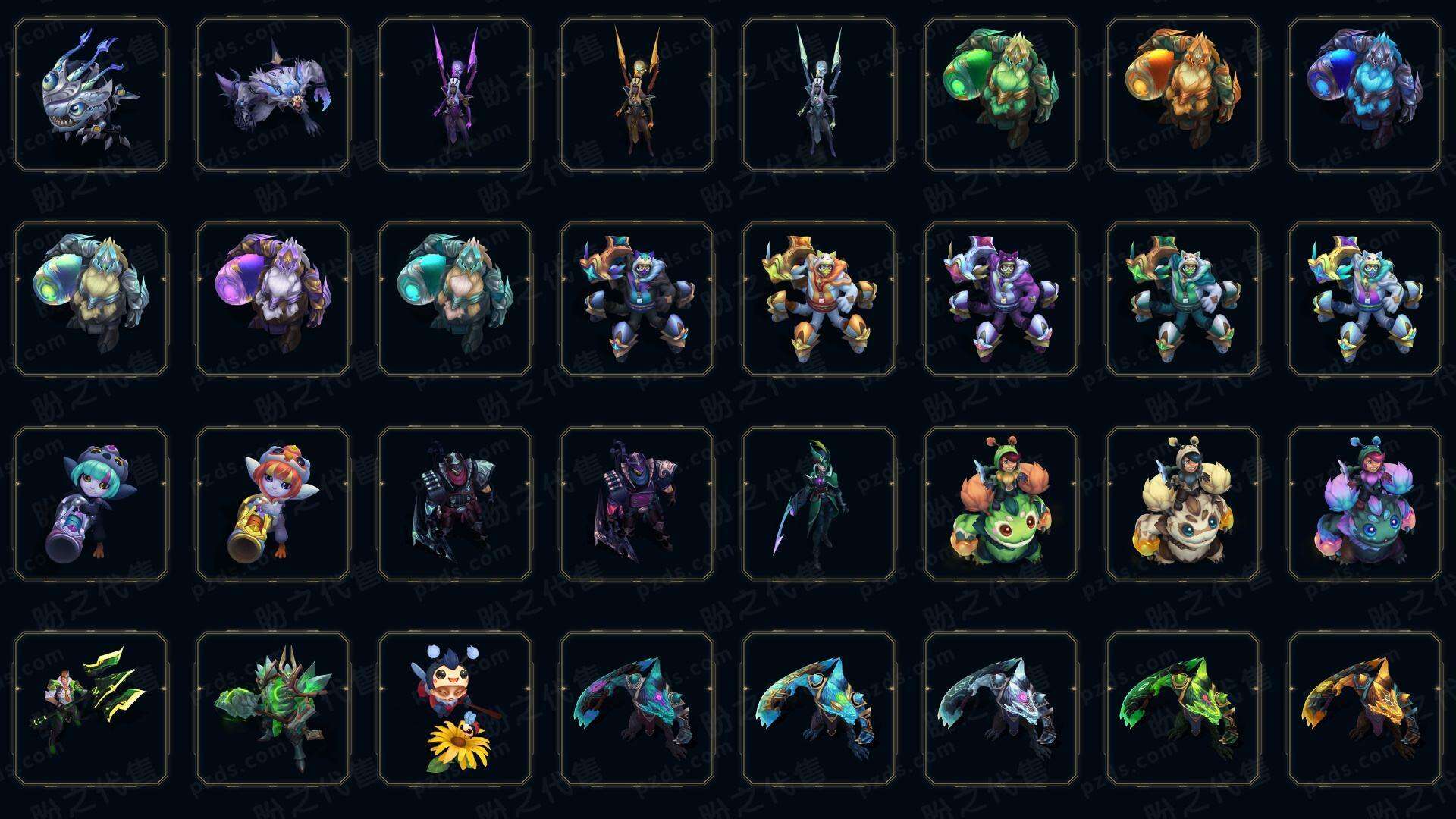Open the bee Teemo with sunflower skin
1456x819 pixels.
(455, 708)
